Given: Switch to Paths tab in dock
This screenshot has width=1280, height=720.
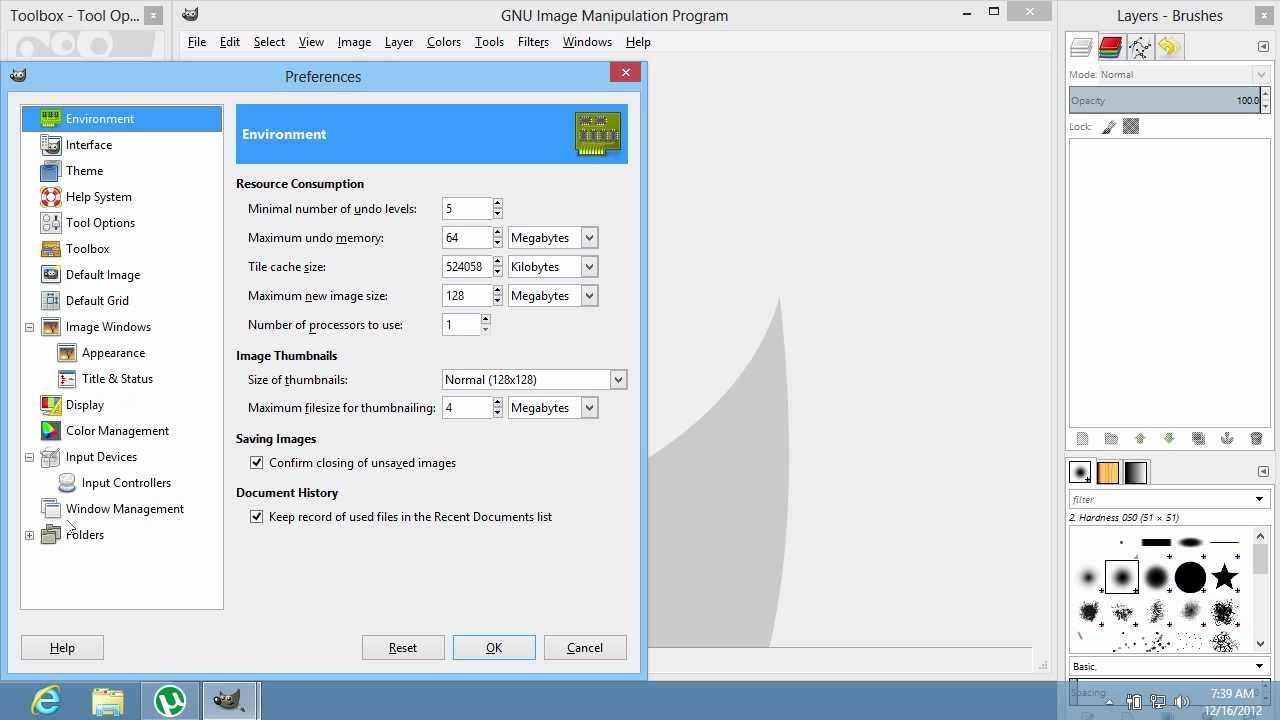Looking at the screenshot, I should tap(1139, 47).
